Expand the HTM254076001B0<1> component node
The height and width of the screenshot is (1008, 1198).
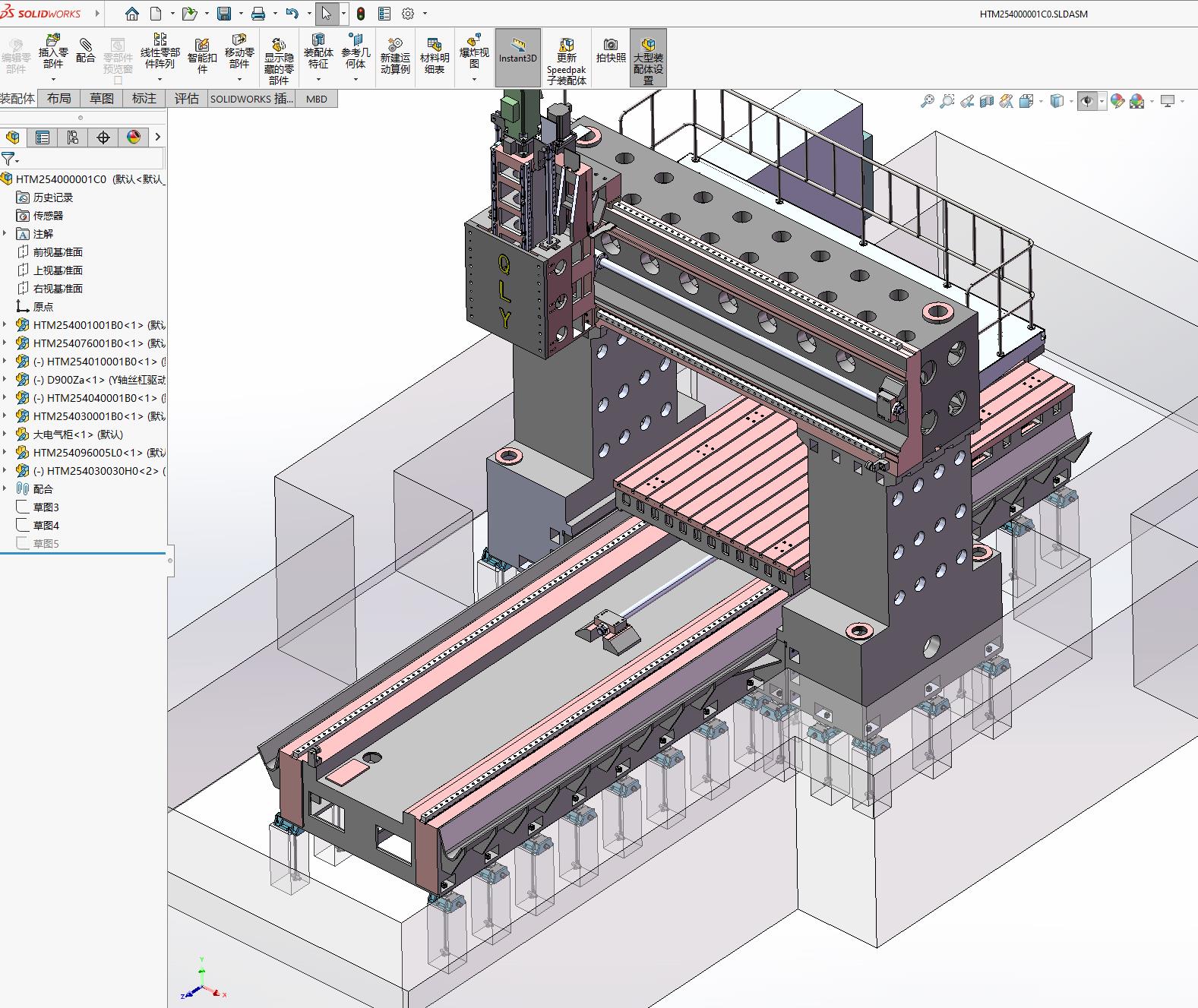(5, 343)
